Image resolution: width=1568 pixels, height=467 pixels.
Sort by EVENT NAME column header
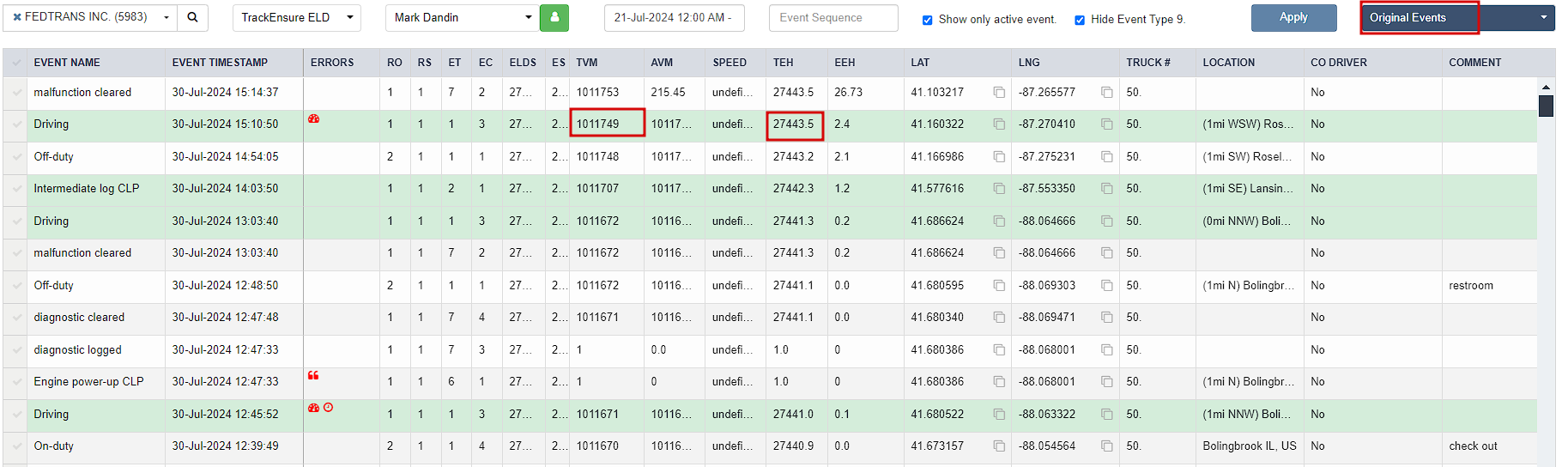click(67, 63)
